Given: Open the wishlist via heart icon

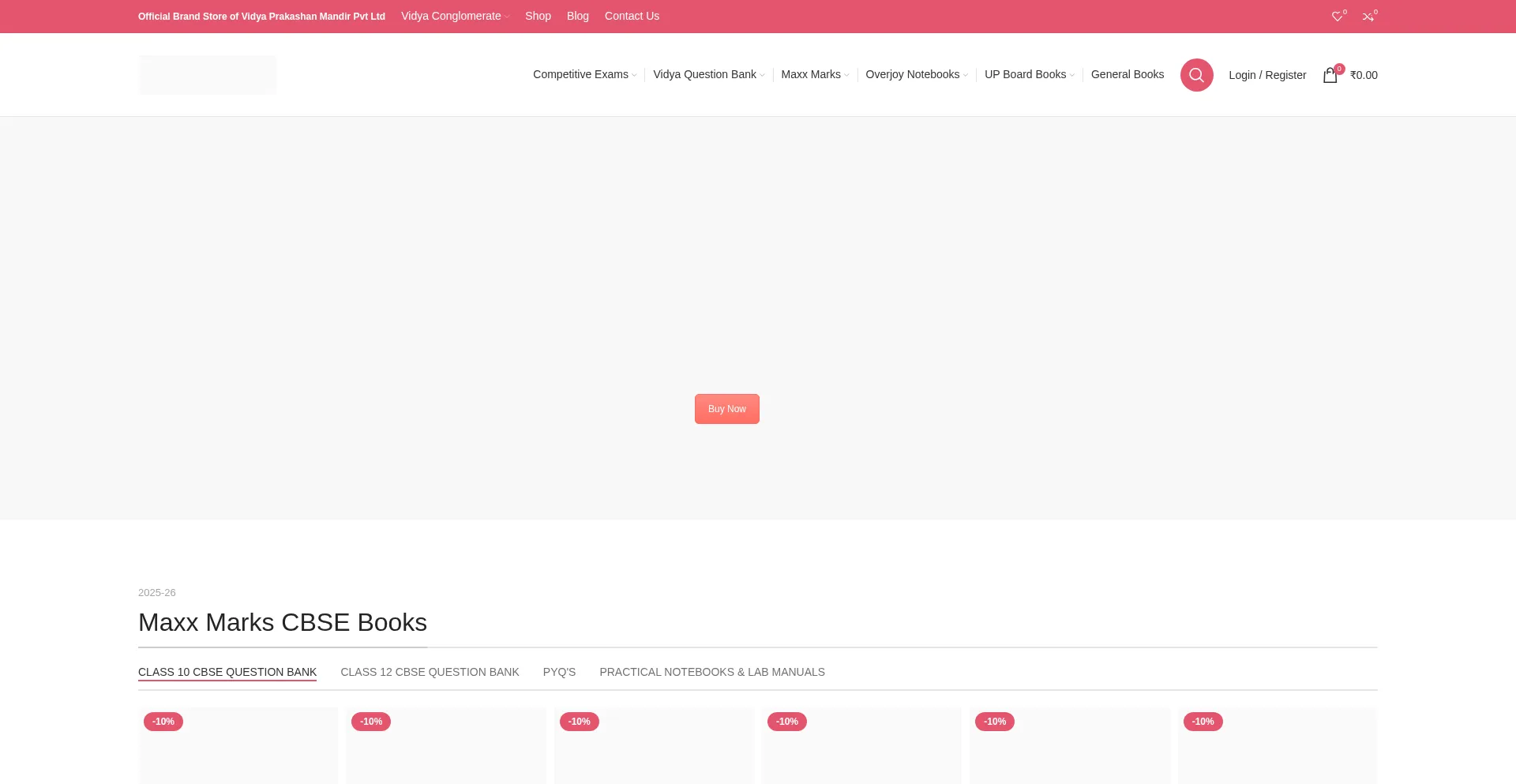Looking at the screenshot, I should 1337,16.
